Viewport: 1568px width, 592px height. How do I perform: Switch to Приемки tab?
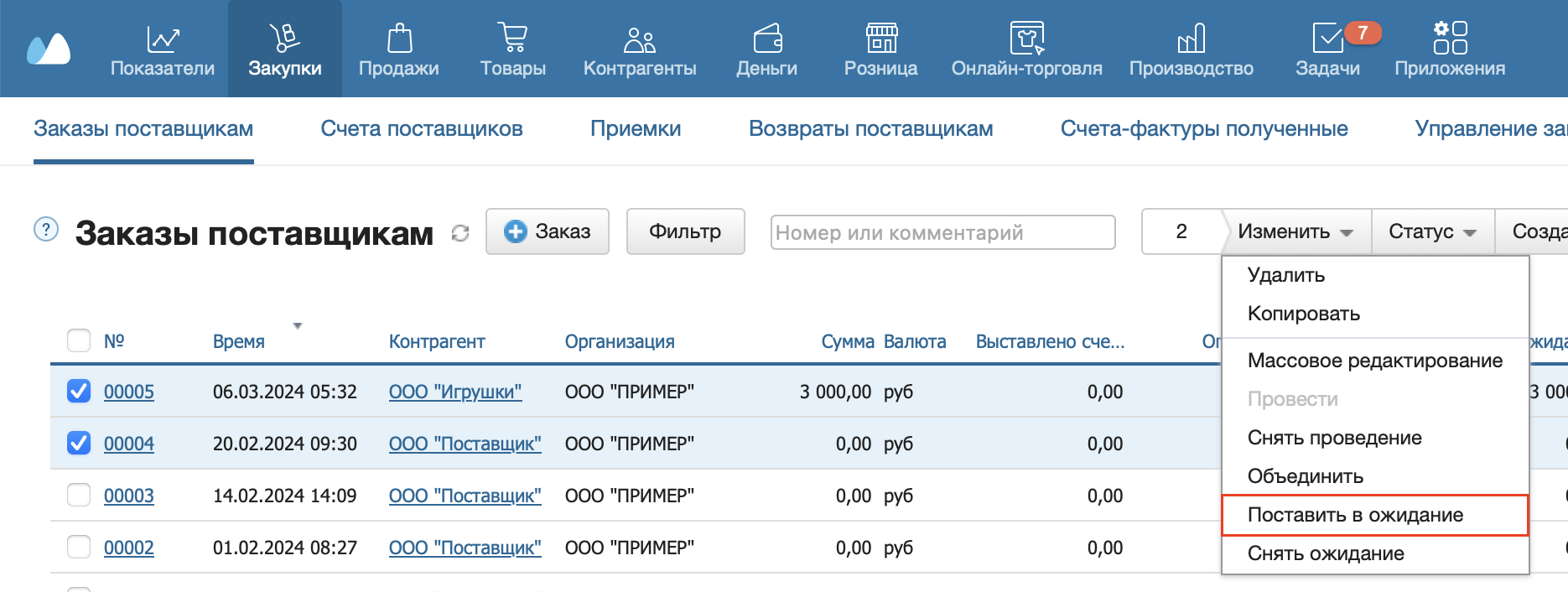click(636, 129)
